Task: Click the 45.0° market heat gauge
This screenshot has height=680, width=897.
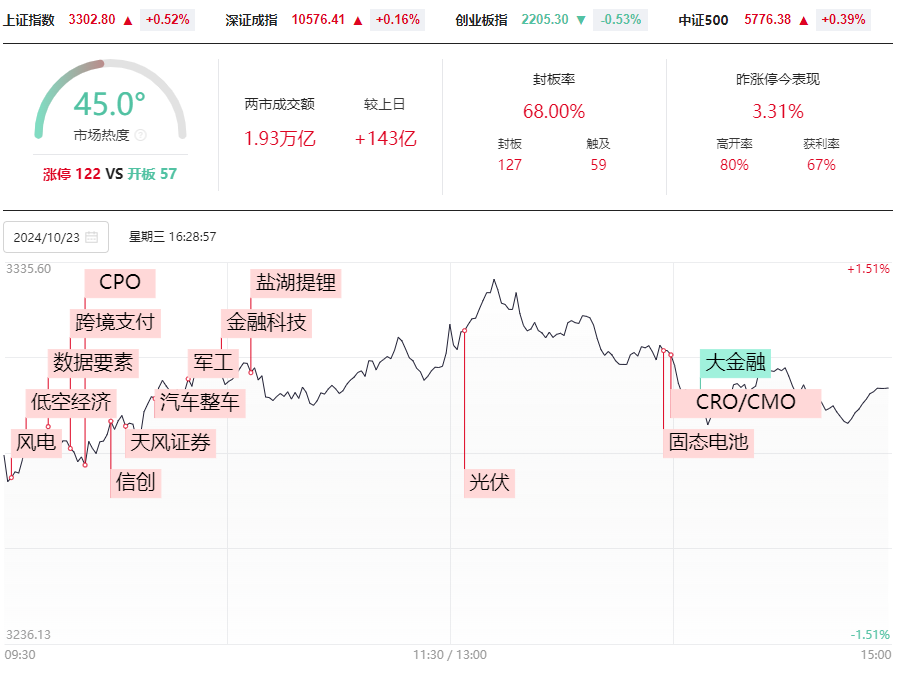Action: pyautogui.click(x=110, y=104)
